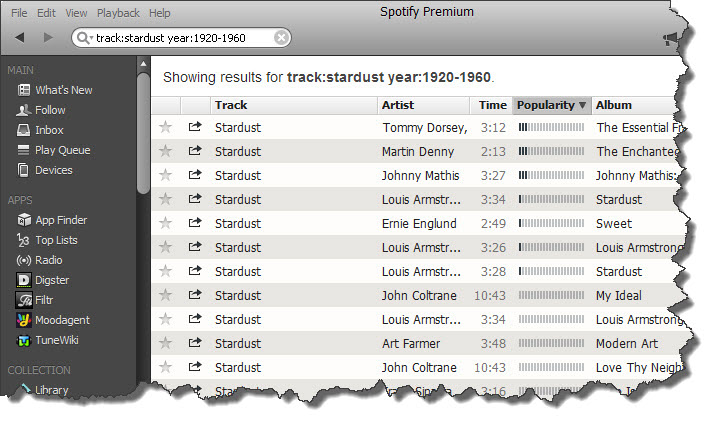Launch the TuneWiki app

(56, 340)
